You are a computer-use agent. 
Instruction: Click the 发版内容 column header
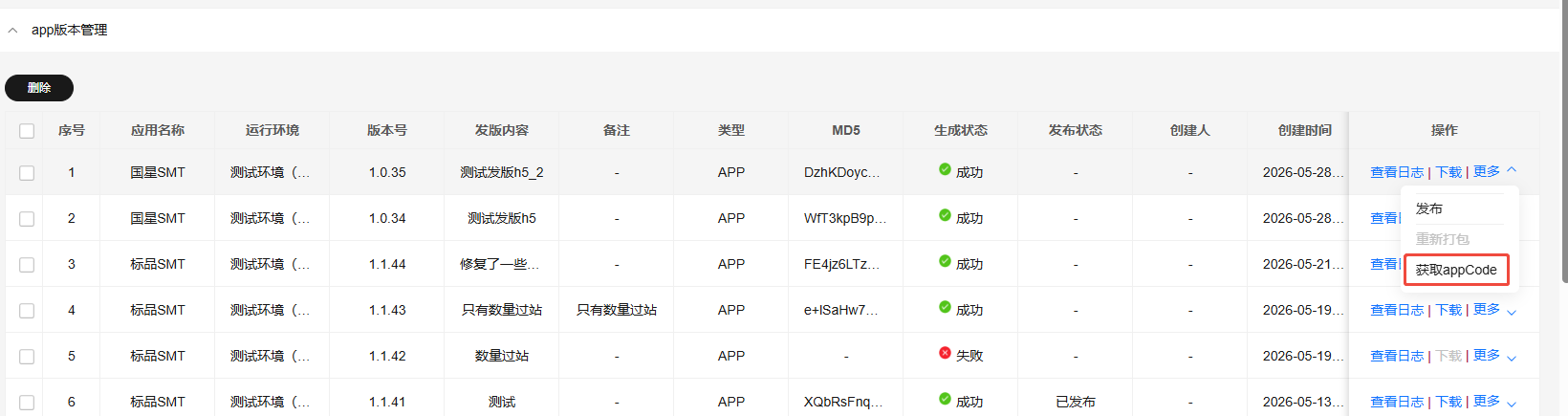click(502, 130)
